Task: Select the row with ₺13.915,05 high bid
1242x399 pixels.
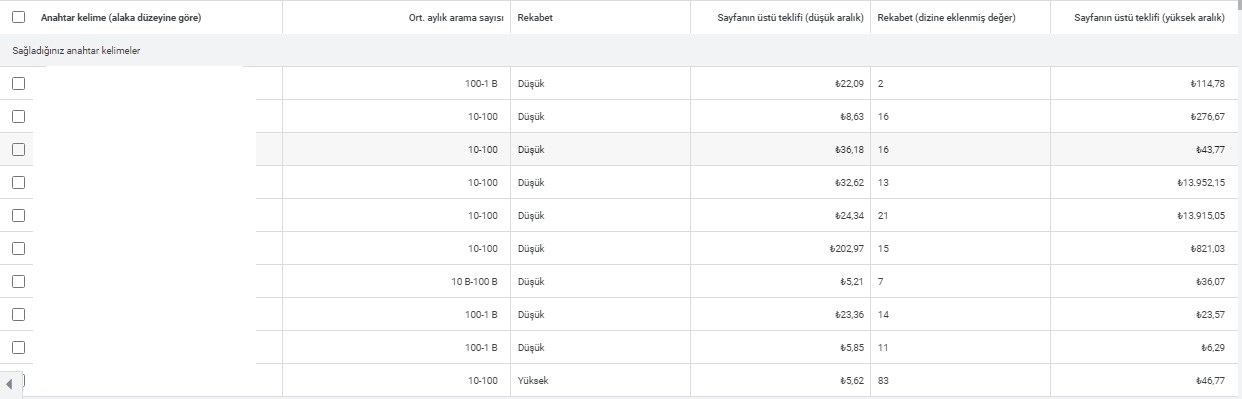Action: point(18,215)
